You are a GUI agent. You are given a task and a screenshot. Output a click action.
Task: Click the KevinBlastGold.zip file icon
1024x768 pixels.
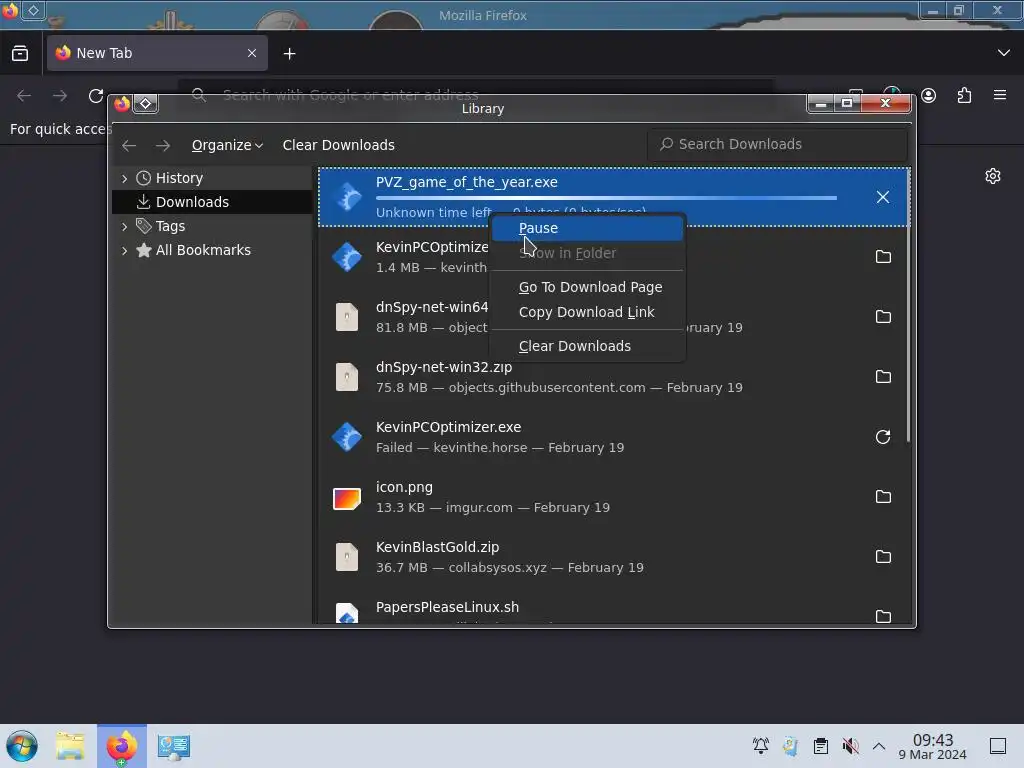click(347, 557)
